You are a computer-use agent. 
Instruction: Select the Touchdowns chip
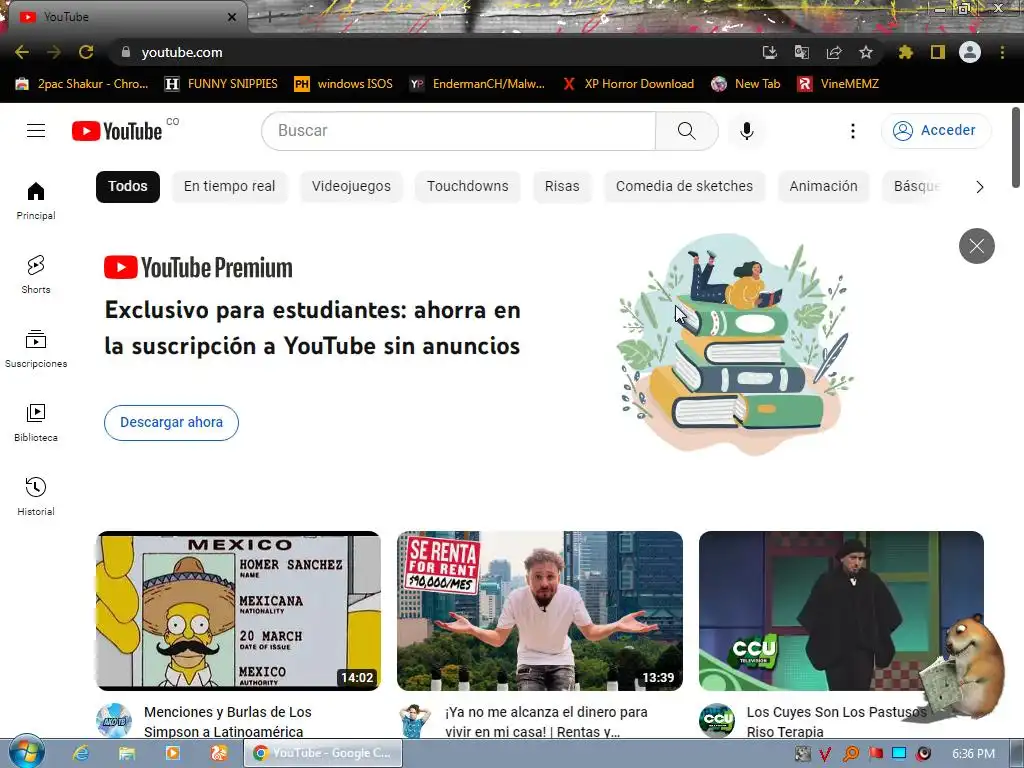click(x=468, y=186)
